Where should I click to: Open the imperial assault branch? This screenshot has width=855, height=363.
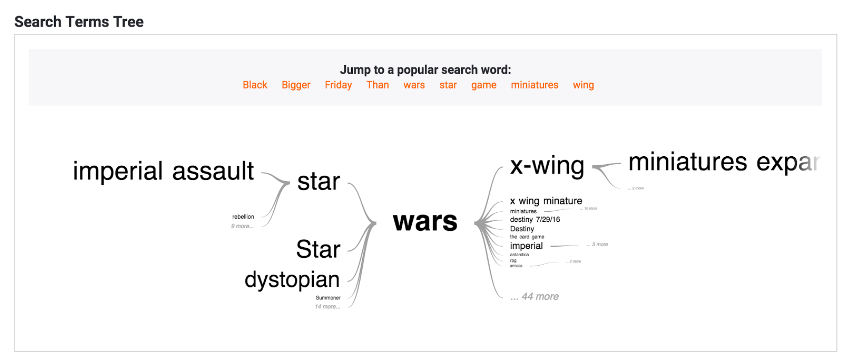click(x=164, y=171)
